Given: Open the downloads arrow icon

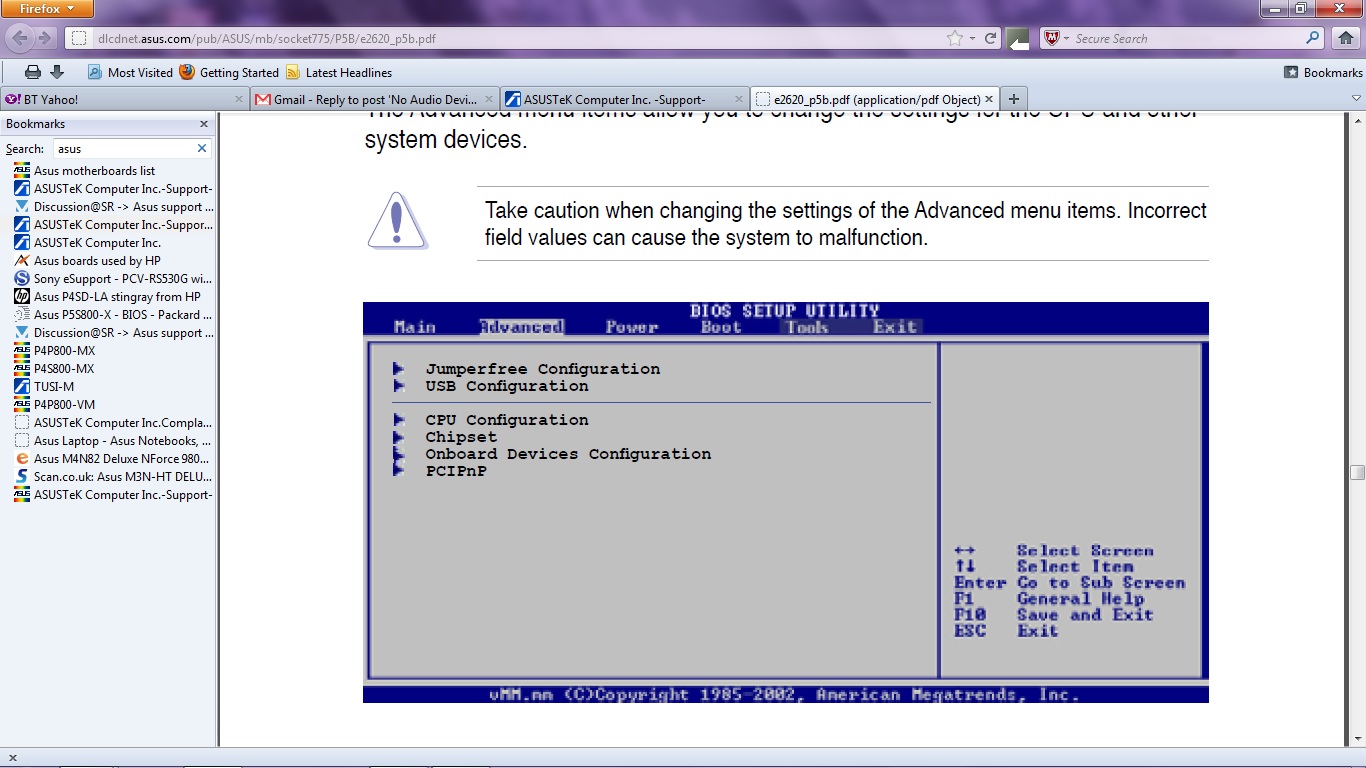Looking at the screenshot, I should (57, 72).
